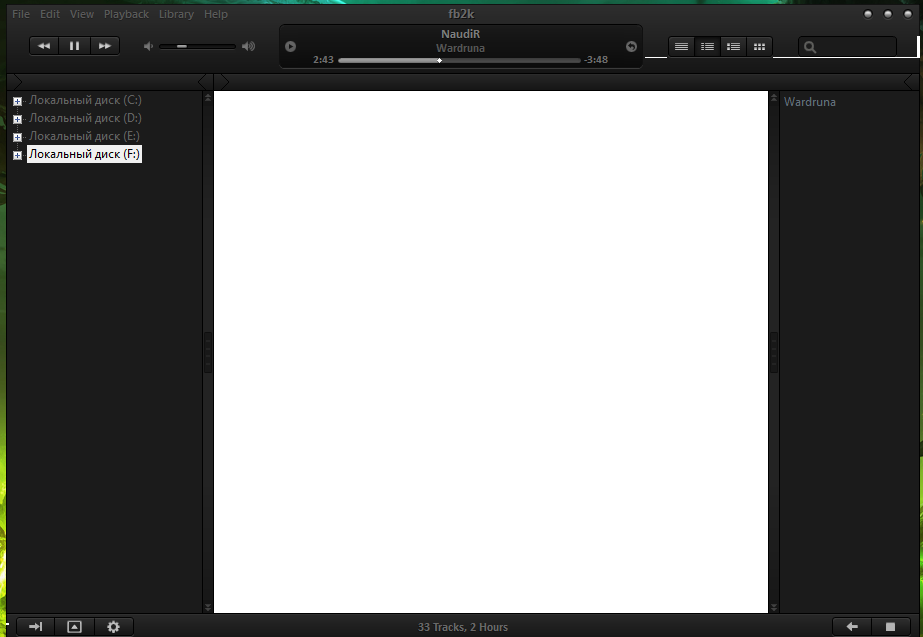Expand Локальный диск (F:) tree node
This screenshot has width=923, height=637.
[x=17, y=155]
